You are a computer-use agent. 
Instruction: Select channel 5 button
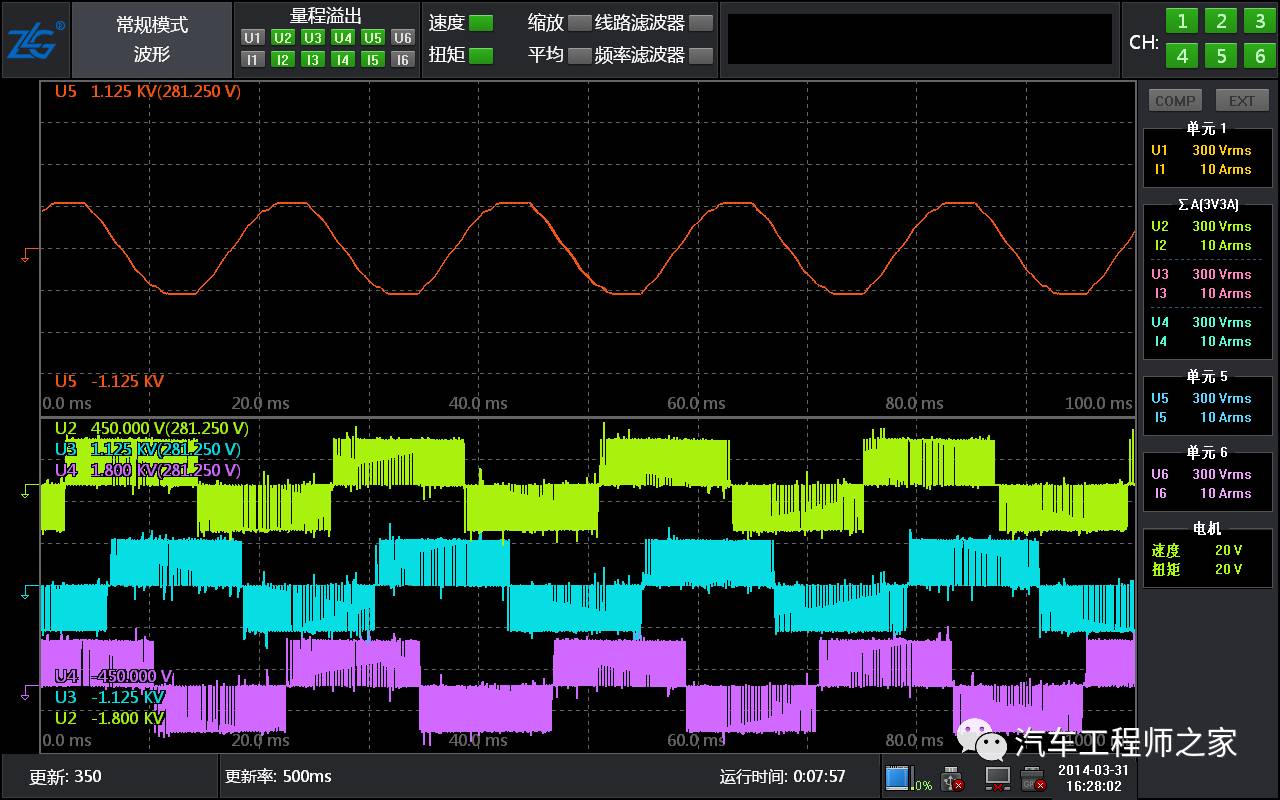point(1221,56)
